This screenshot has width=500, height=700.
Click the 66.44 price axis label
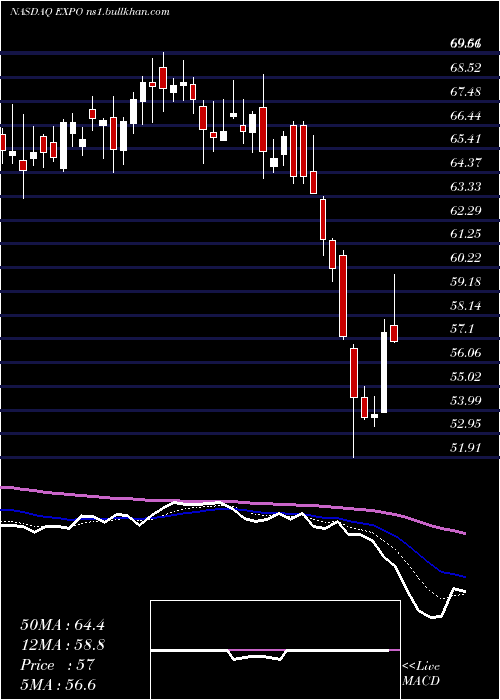click(466, 116)
